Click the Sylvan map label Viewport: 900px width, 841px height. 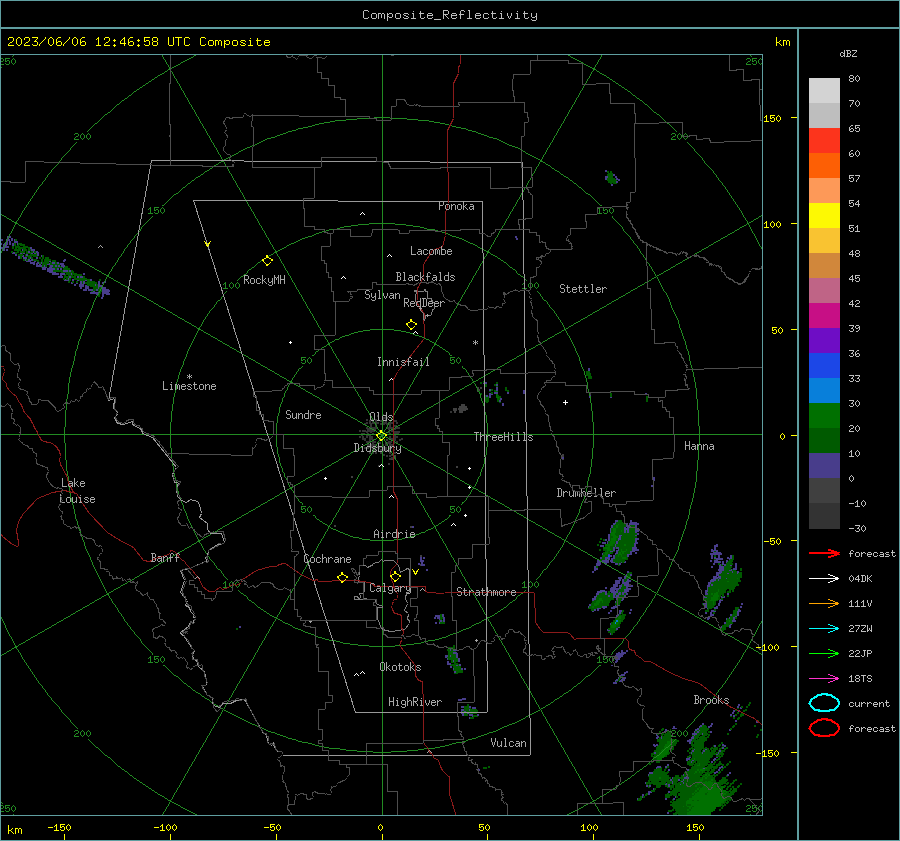click(x=382, y=295)
